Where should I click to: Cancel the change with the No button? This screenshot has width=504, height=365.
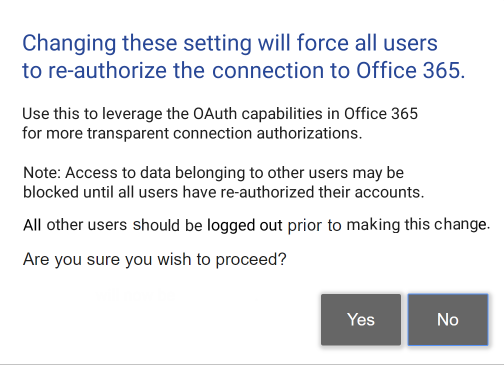[x=448, y=319]
